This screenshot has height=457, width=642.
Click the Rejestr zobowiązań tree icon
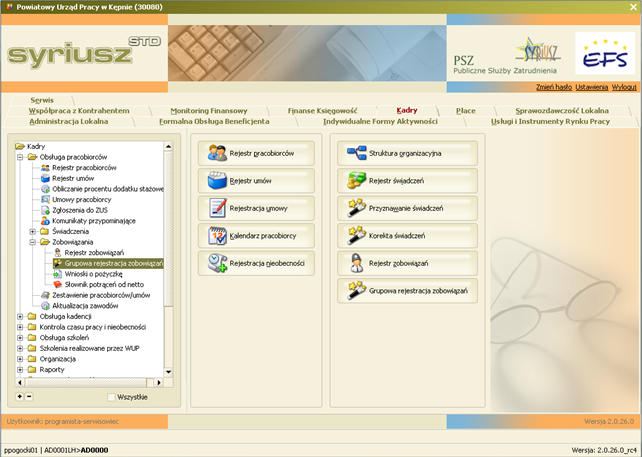[x=58, y=253]
